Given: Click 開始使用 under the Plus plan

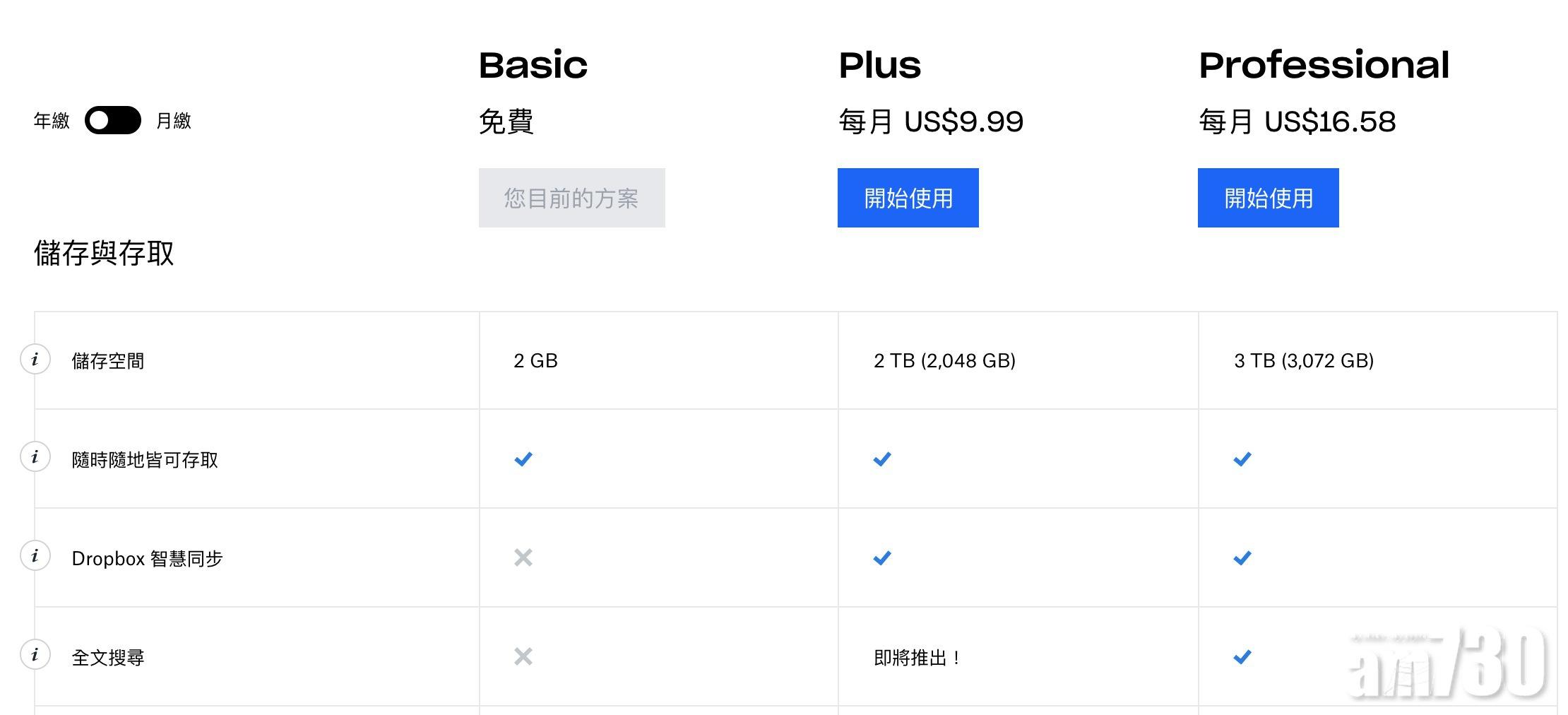Looking at the screenshot, I should click(908, 198).
